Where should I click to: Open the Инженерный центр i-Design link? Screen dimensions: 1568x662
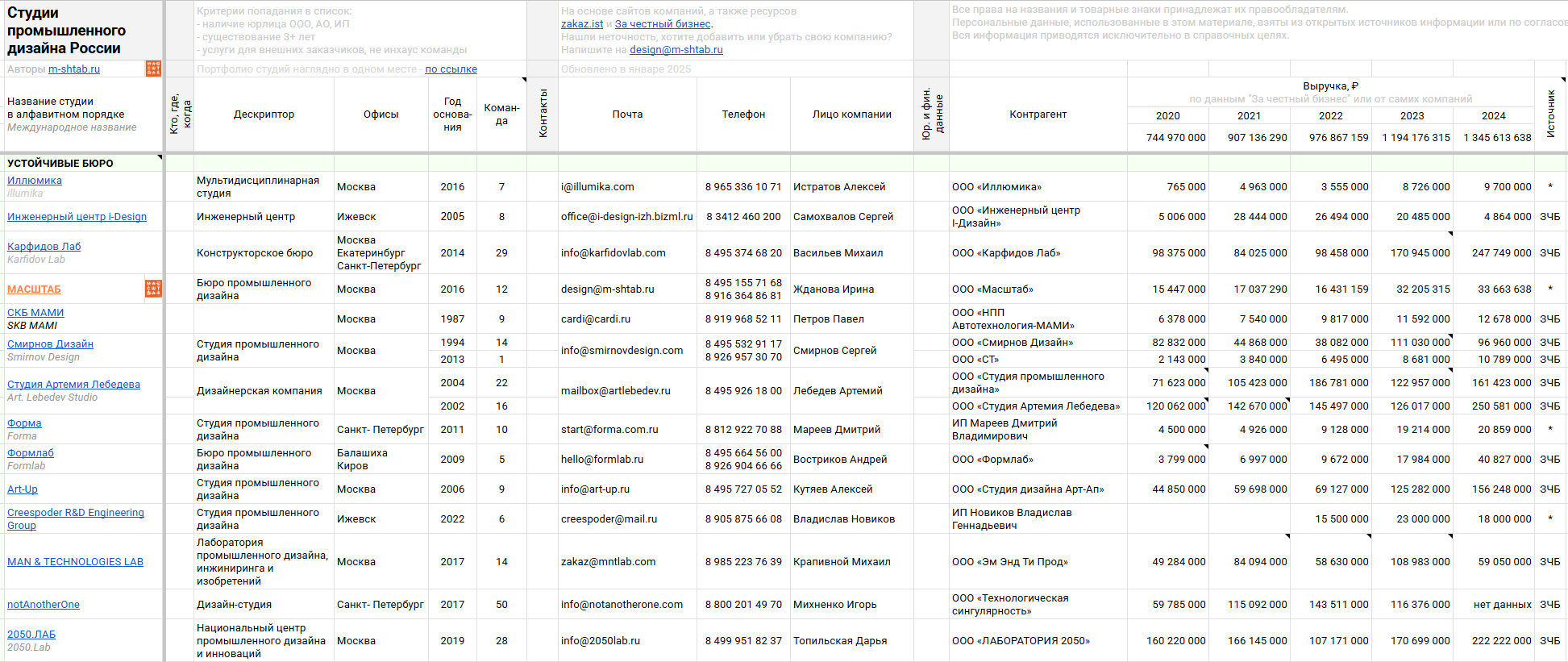point(77,217)
